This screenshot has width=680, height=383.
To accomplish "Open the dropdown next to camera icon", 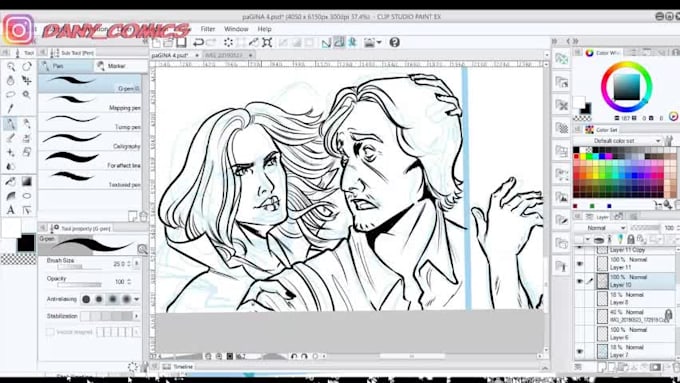I will pyautogui.click(x=379, y=43).
